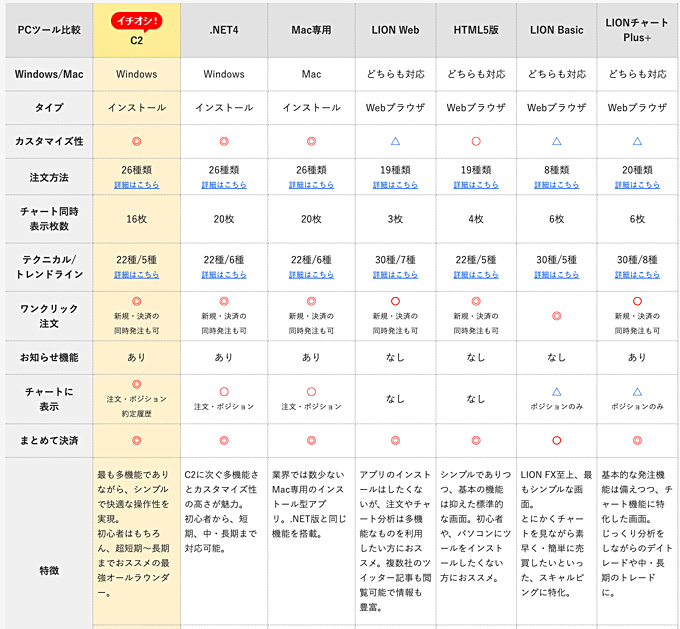This screenshot has width=680, height=629.
Task: Select the .NET4 column header
Action: click(224, 30)
